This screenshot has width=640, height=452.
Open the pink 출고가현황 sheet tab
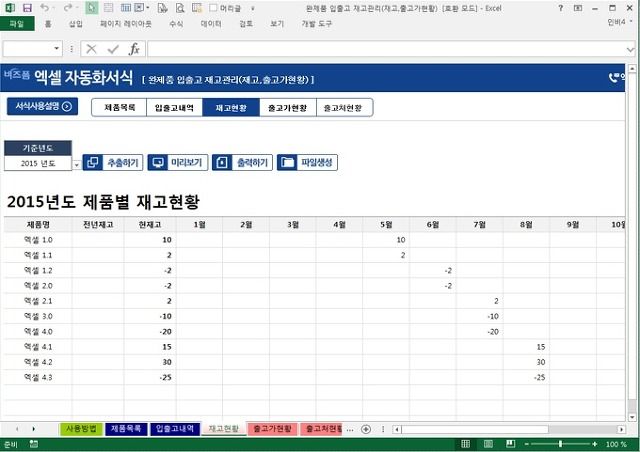point(272,429)
